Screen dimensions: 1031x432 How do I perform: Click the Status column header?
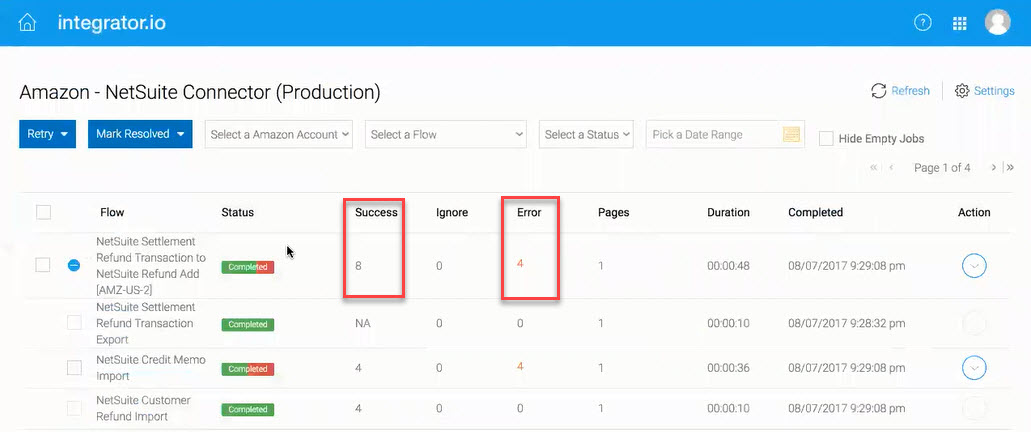tap(237, 212)
